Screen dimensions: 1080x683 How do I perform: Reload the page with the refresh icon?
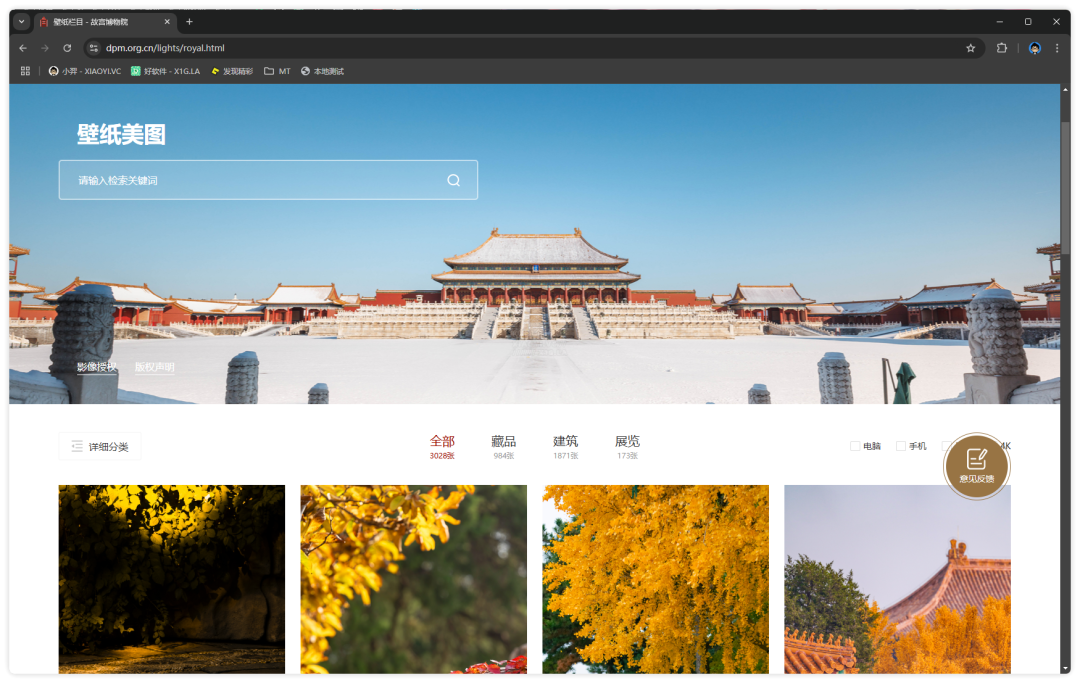click(x=67, y=48)
